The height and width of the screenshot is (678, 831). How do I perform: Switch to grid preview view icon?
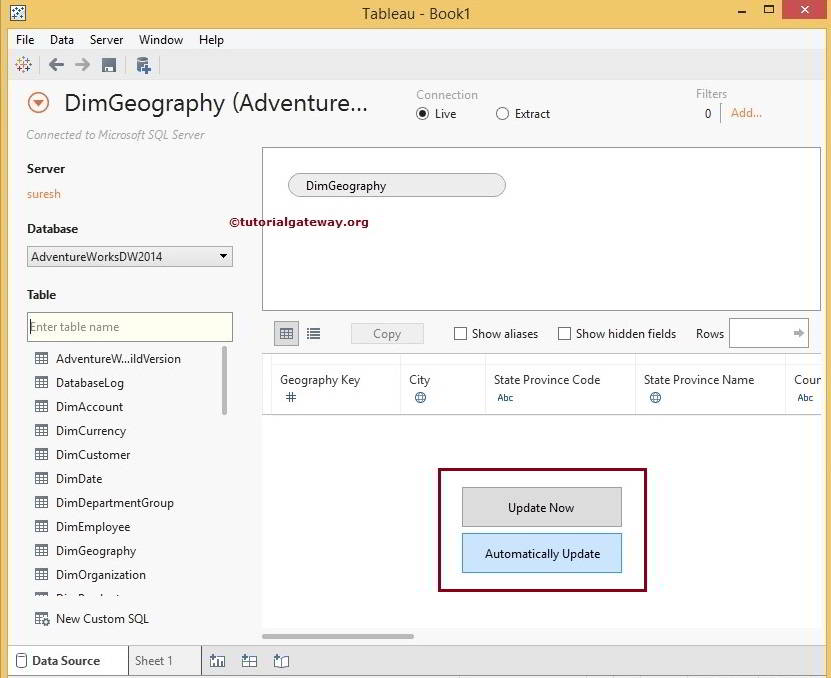point(287,334)
